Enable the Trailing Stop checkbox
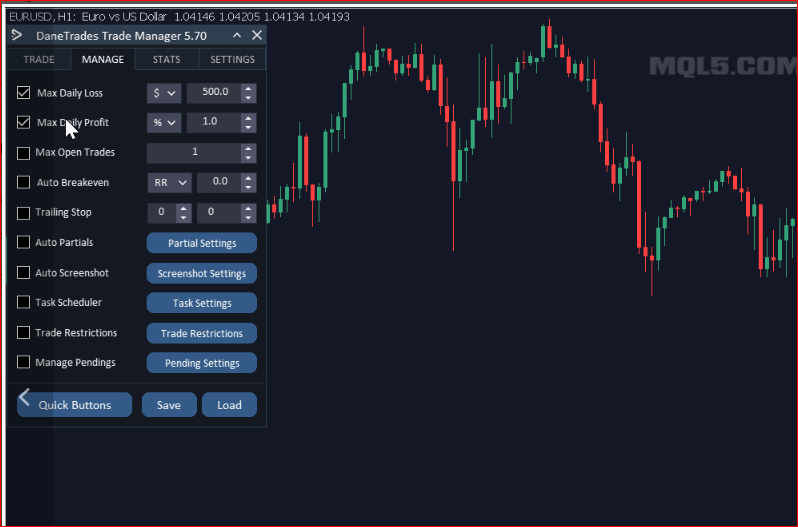 click(x=23, y=213)
